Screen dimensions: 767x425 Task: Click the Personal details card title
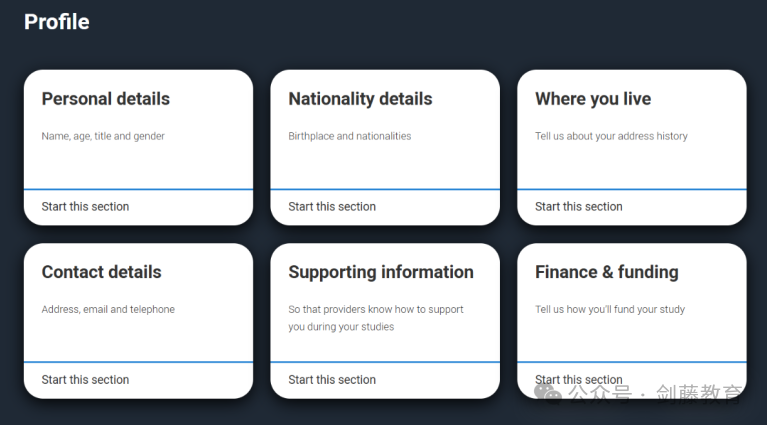click(105, 99)
